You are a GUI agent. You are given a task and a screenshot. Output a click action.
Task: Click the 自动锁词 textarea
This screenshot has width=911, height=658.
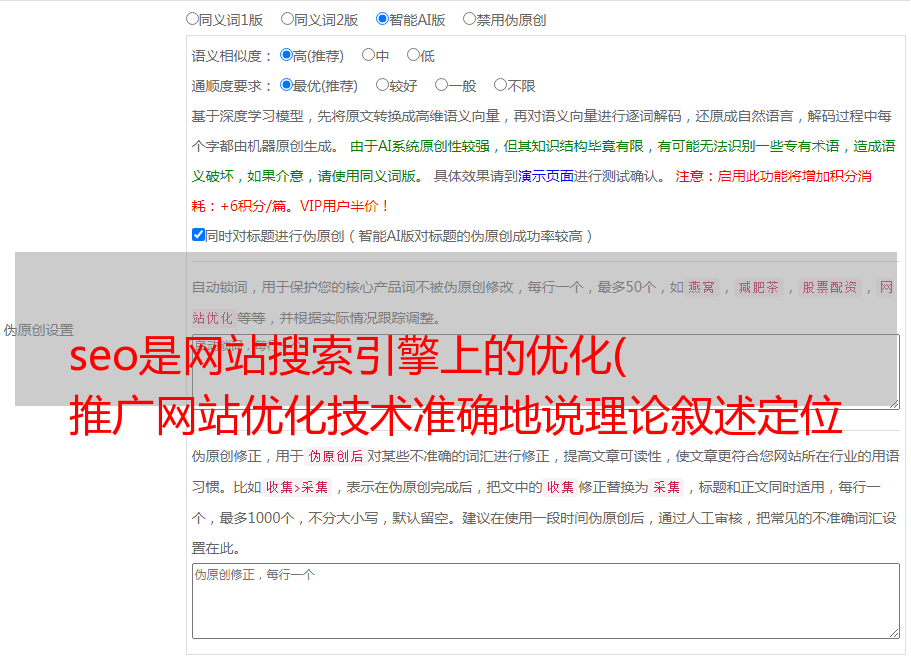(546, 372)
